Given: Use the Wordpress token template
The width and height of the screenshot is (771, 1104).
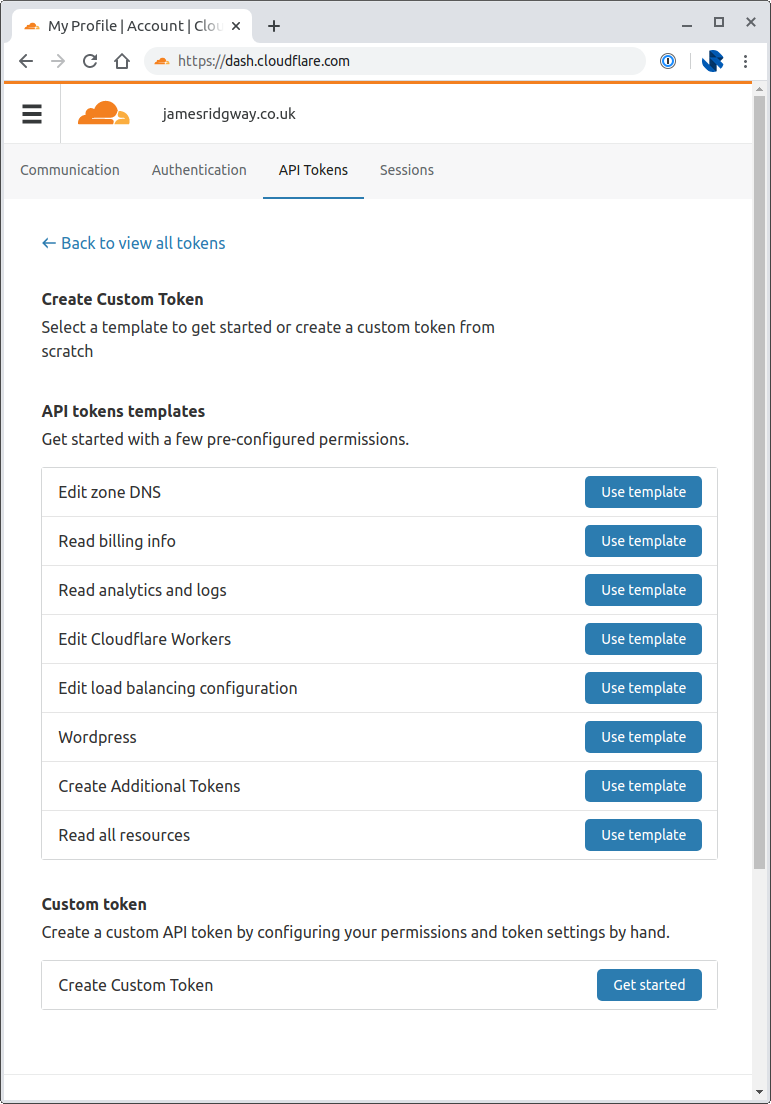Looking at the screenshot, I should point(643,737).
